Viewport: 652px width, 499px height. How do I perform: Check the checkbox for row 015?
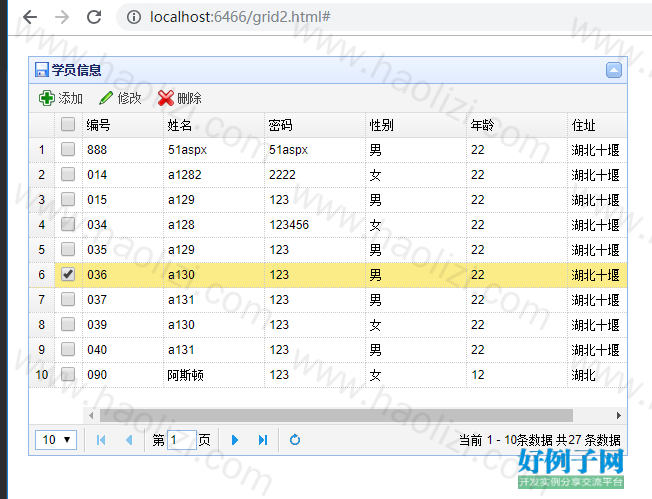[x=68, y=199]
